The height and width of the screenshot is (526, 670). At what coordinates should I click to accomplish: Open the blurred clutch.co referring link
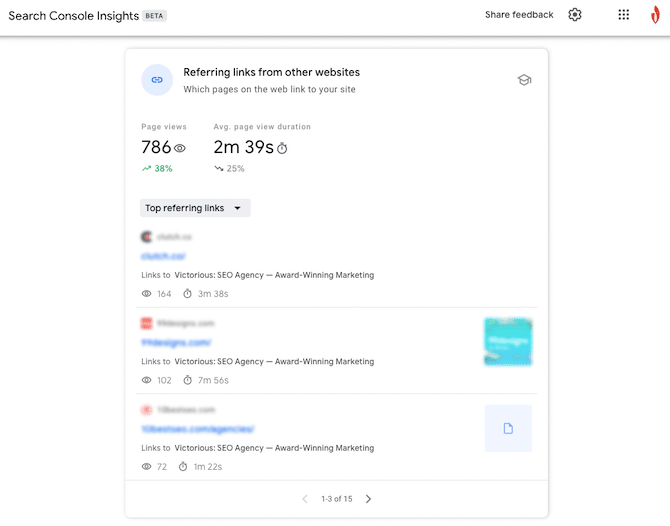(x=163, y=256)
